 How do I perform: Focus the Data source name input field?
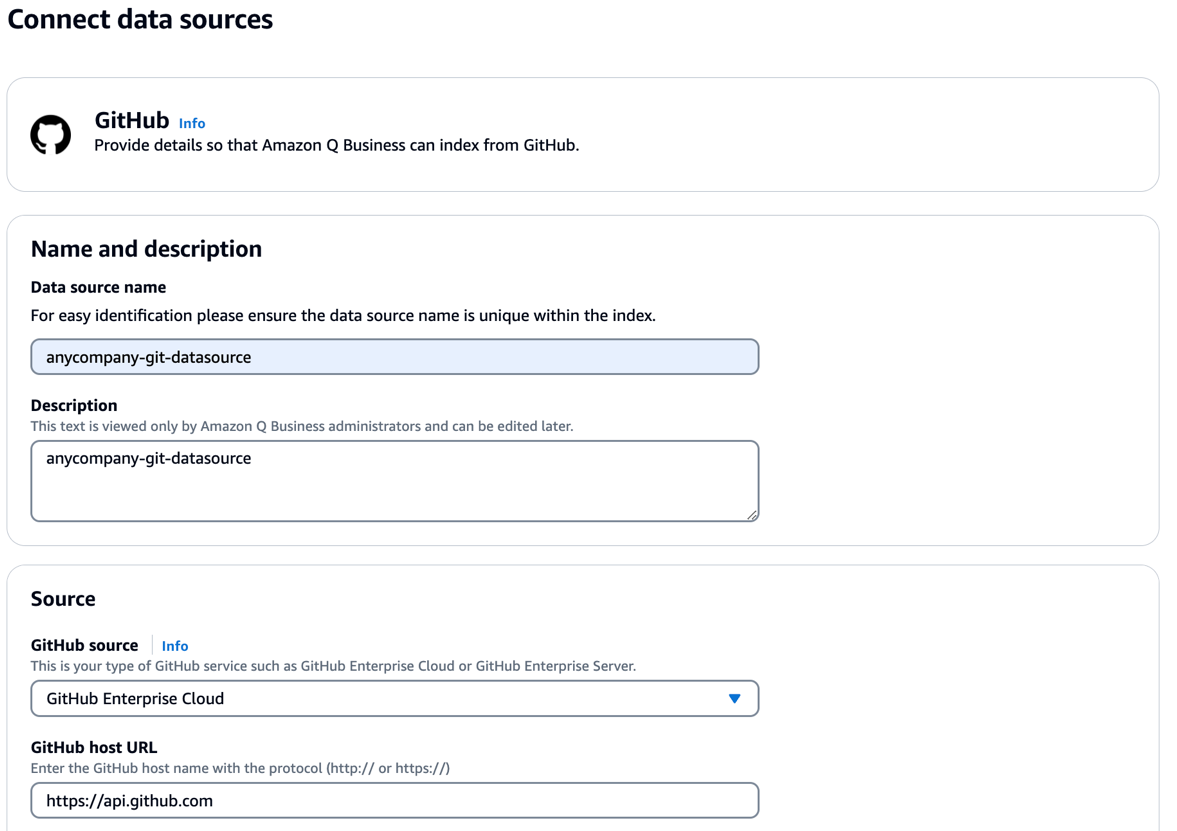pyautogui.click(x=395, y=357)
